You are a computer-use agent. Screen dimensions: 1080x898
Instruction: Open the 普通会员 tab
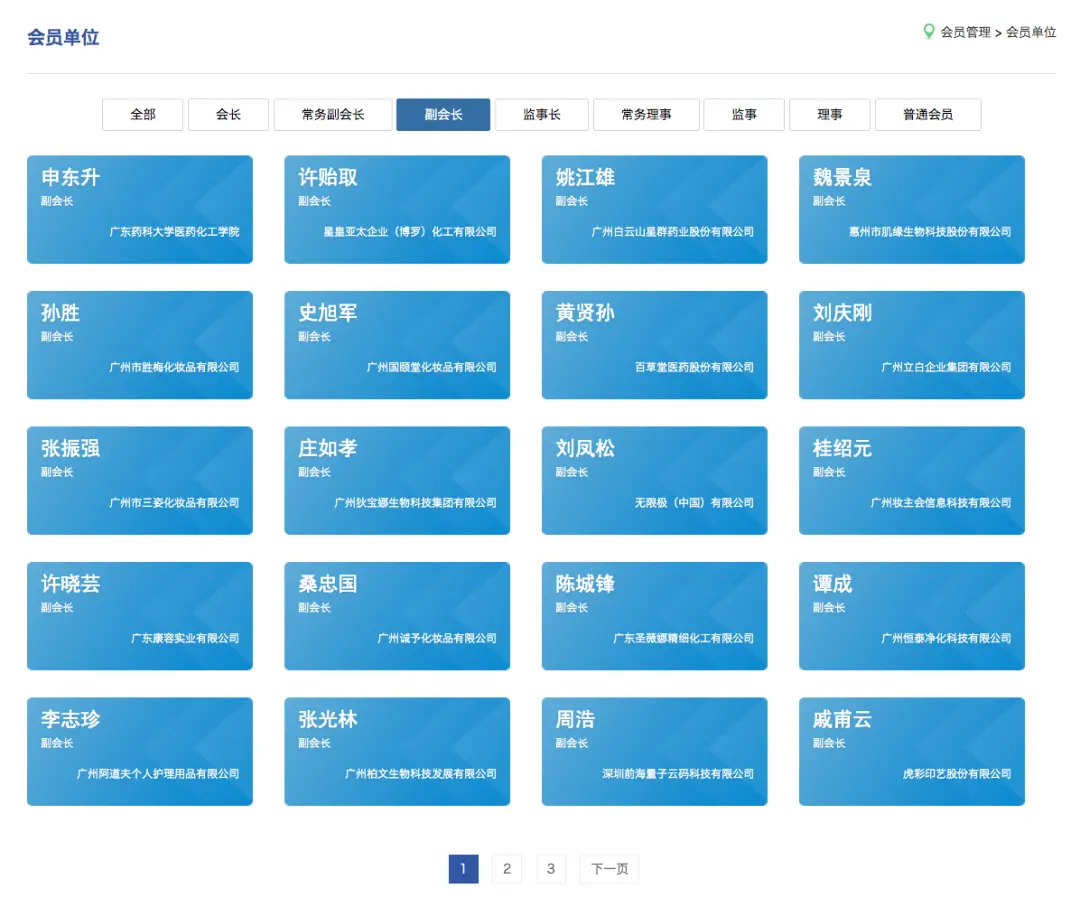(x=927, y=115)
